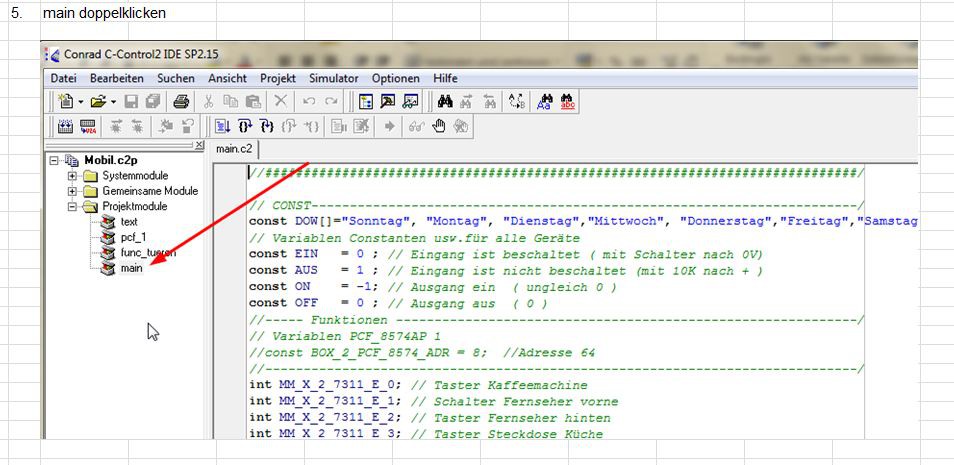Select the main.c2 editor tab

coord(235,149)
